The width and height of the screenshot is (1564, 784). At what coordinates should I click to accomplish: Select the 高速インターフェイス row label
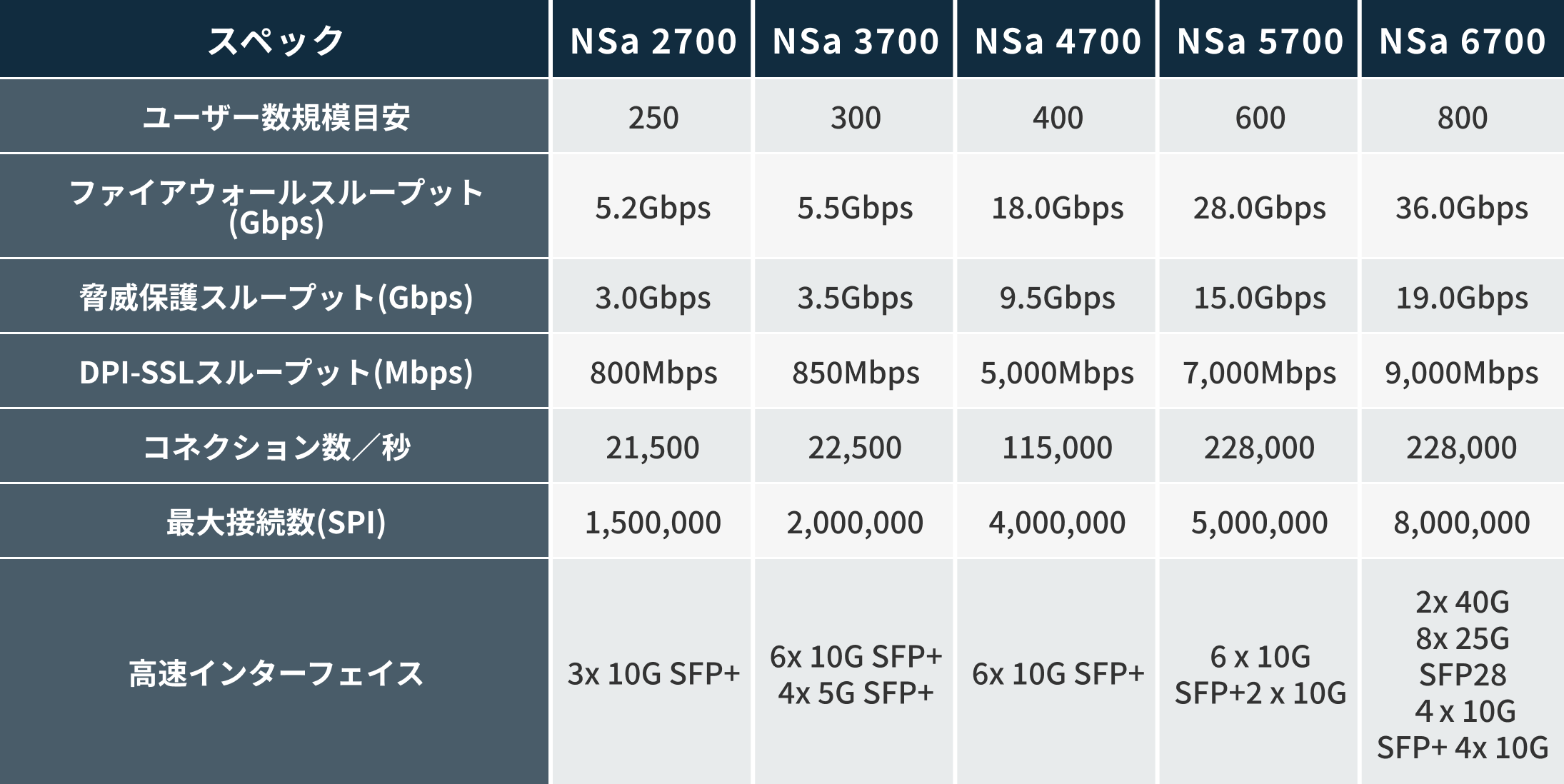point(274,672)
